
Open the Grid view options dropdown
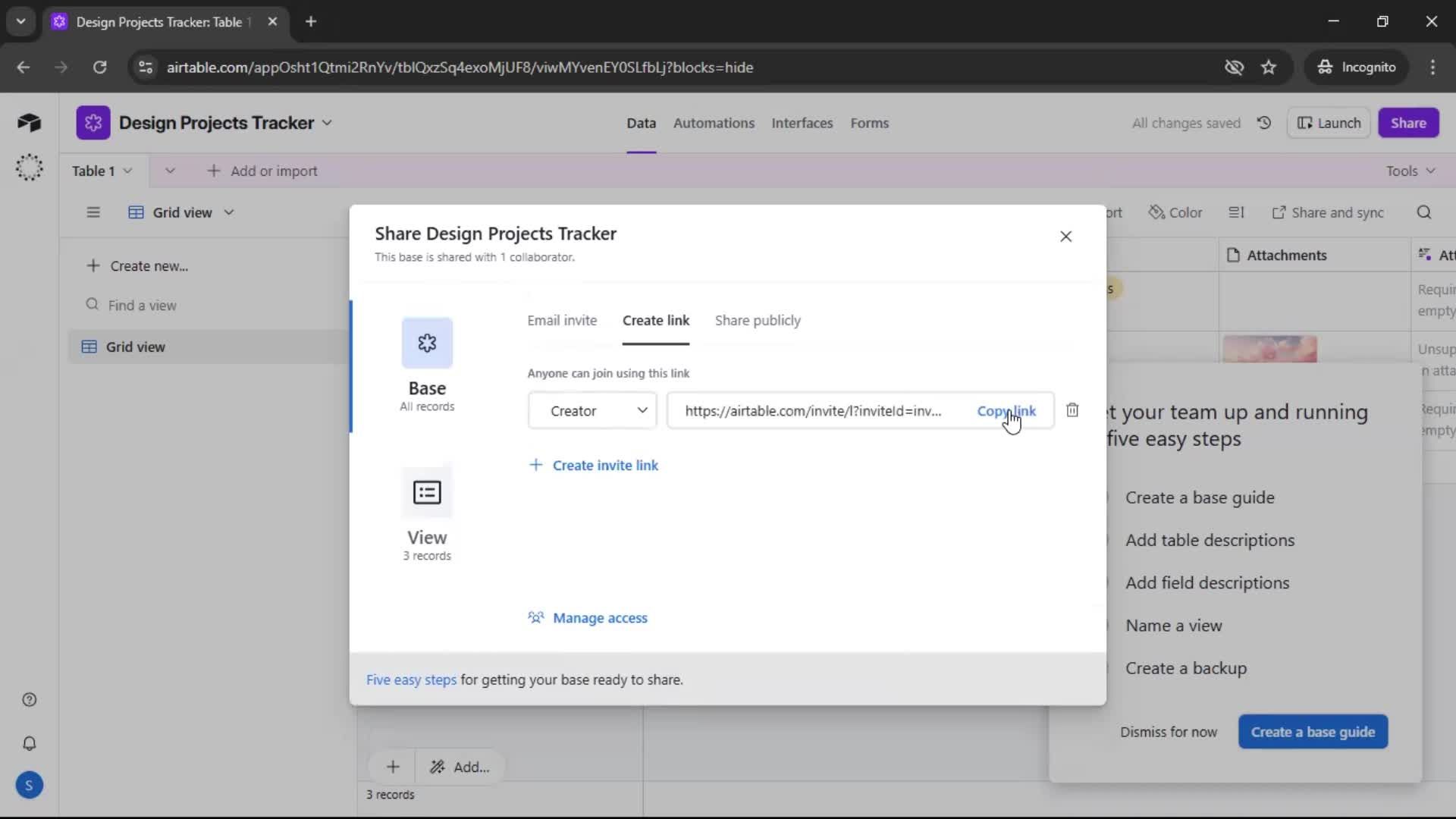[x=229, y=212]
